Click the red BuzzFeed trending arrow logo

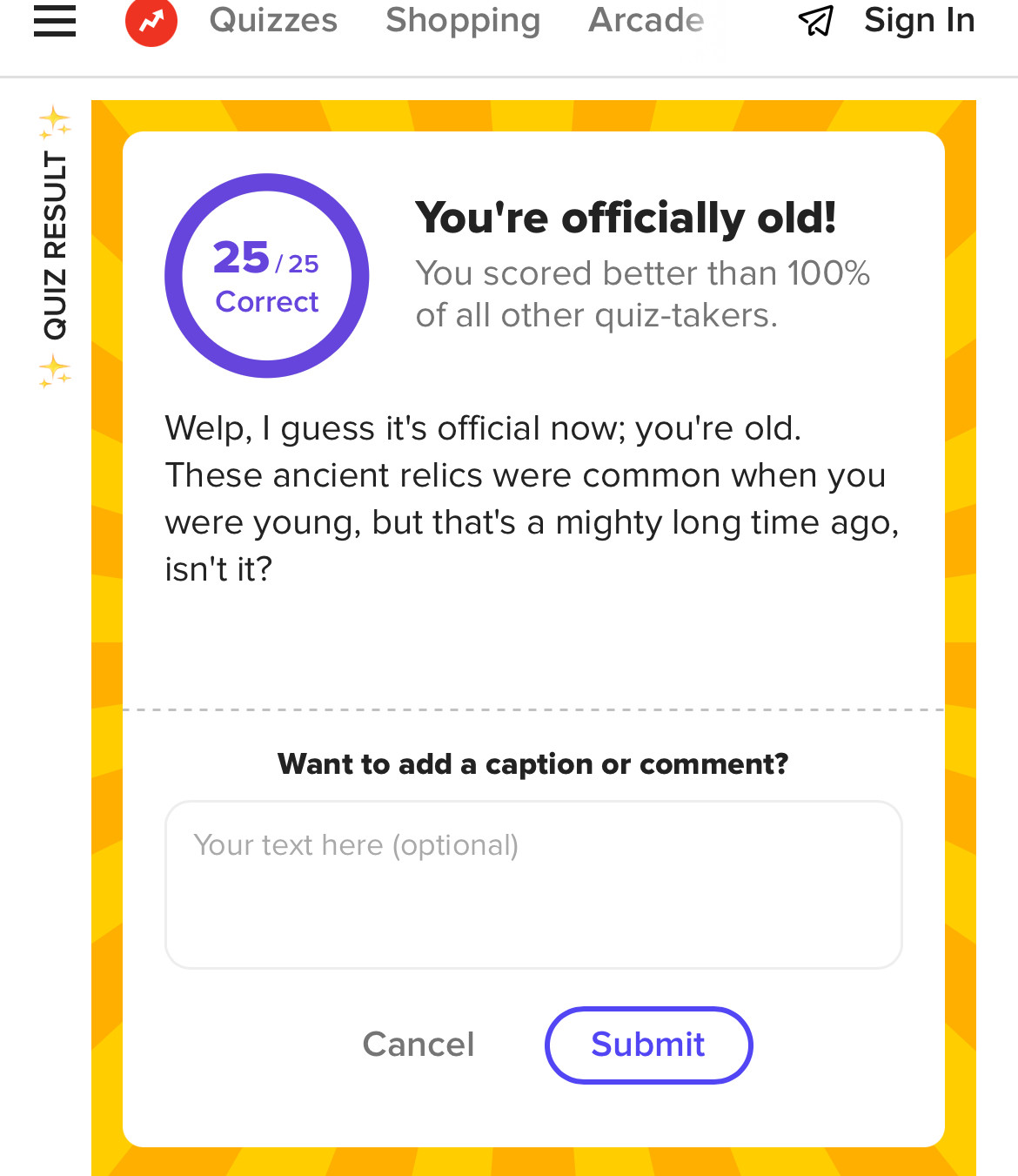click(151, 21)
